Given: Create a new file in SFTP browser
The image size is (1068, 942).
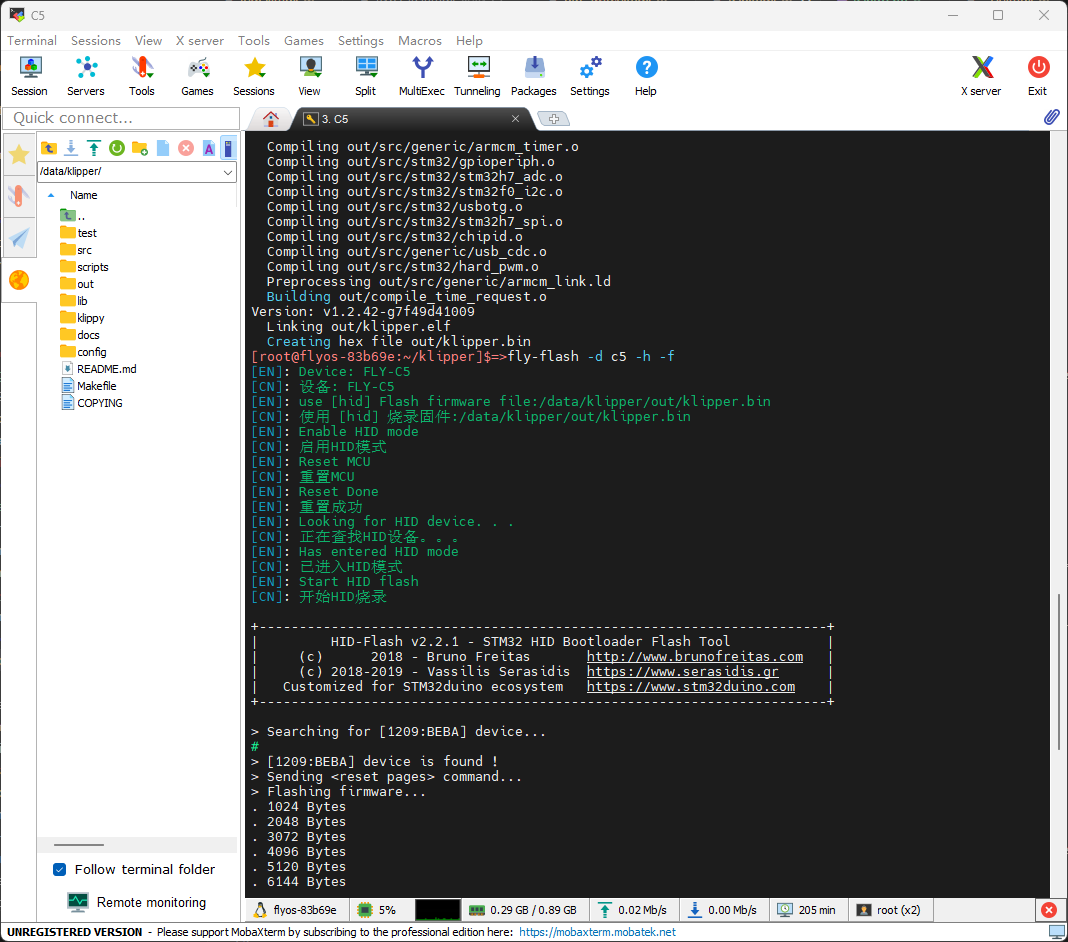Looking at the screenshot, I should click(x=163, y=148).
